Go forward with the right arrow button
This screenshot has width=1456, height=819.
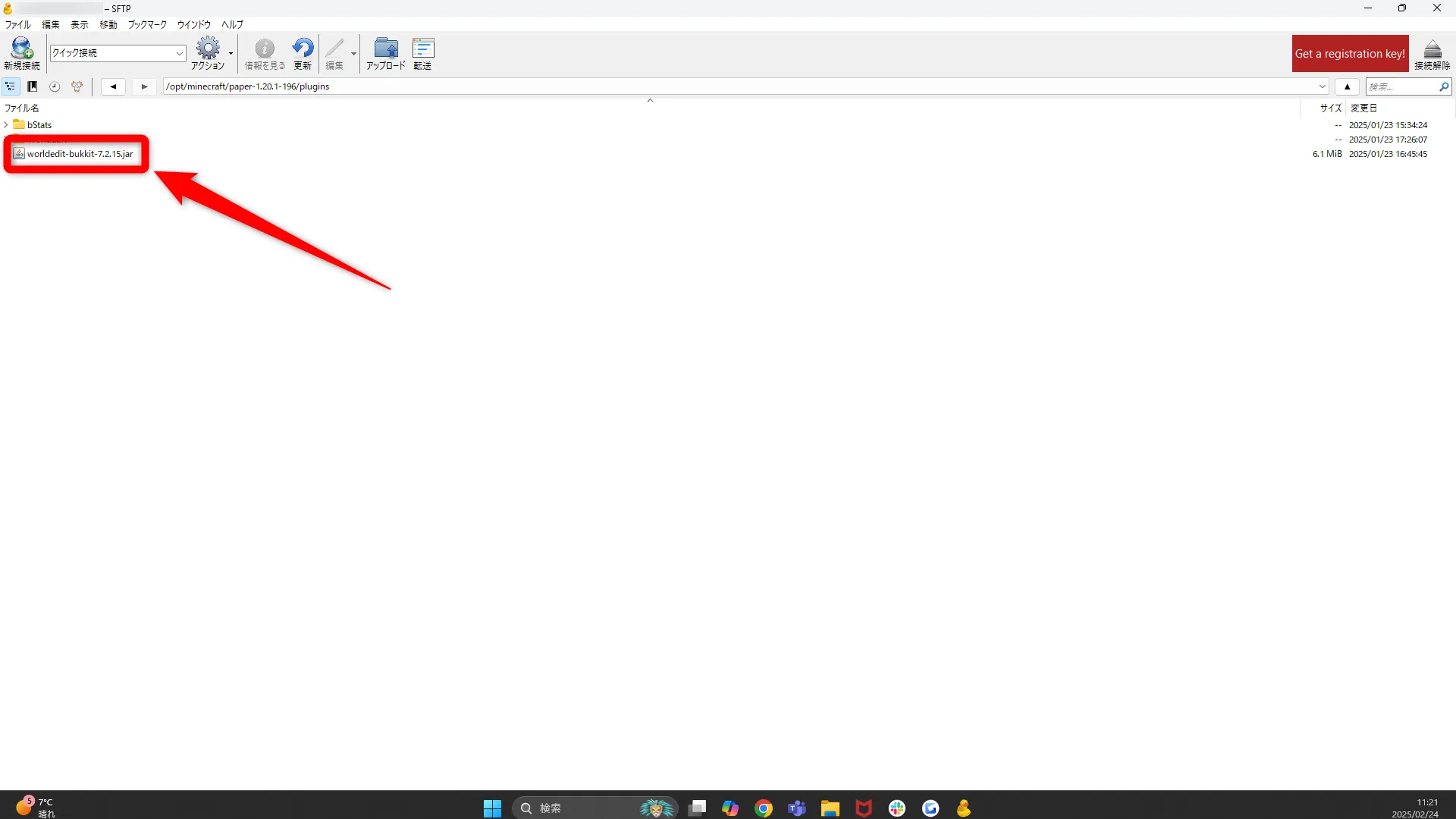click(x=144, y=86)
